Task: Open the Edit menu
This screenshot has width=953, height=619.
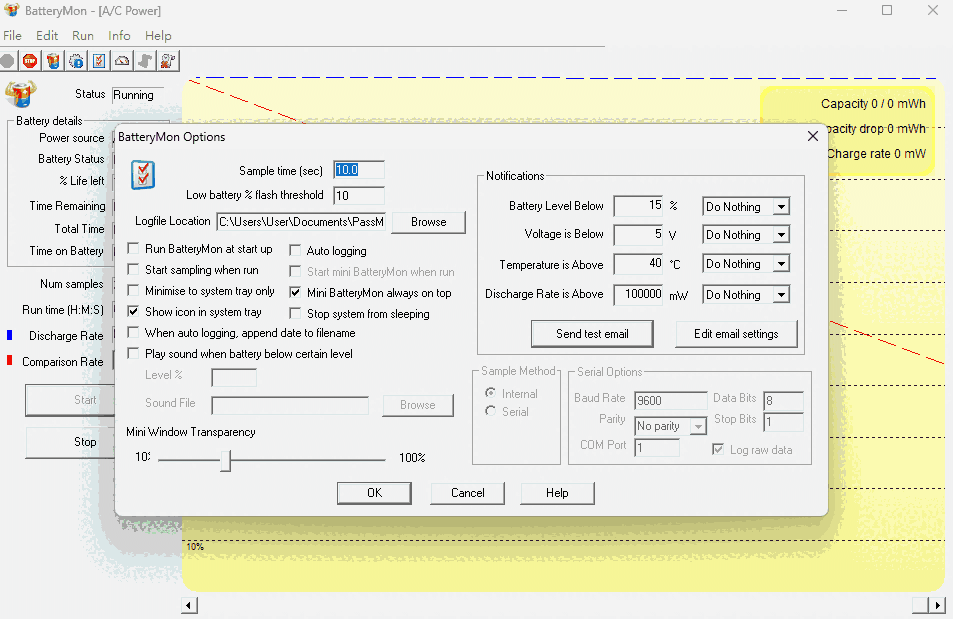Action: point(47,36)
